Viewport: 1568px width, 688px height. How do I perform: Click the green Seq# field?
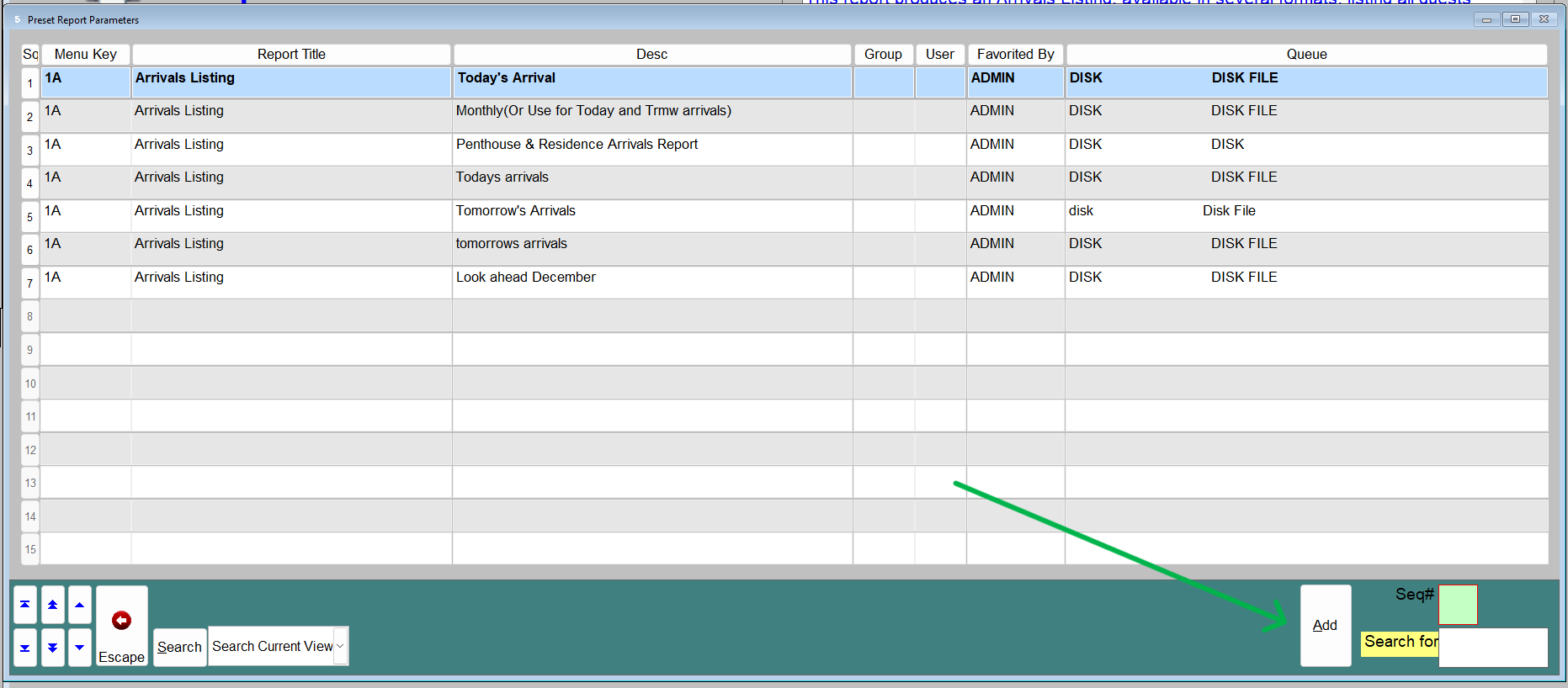click(x=1458, y=605)
